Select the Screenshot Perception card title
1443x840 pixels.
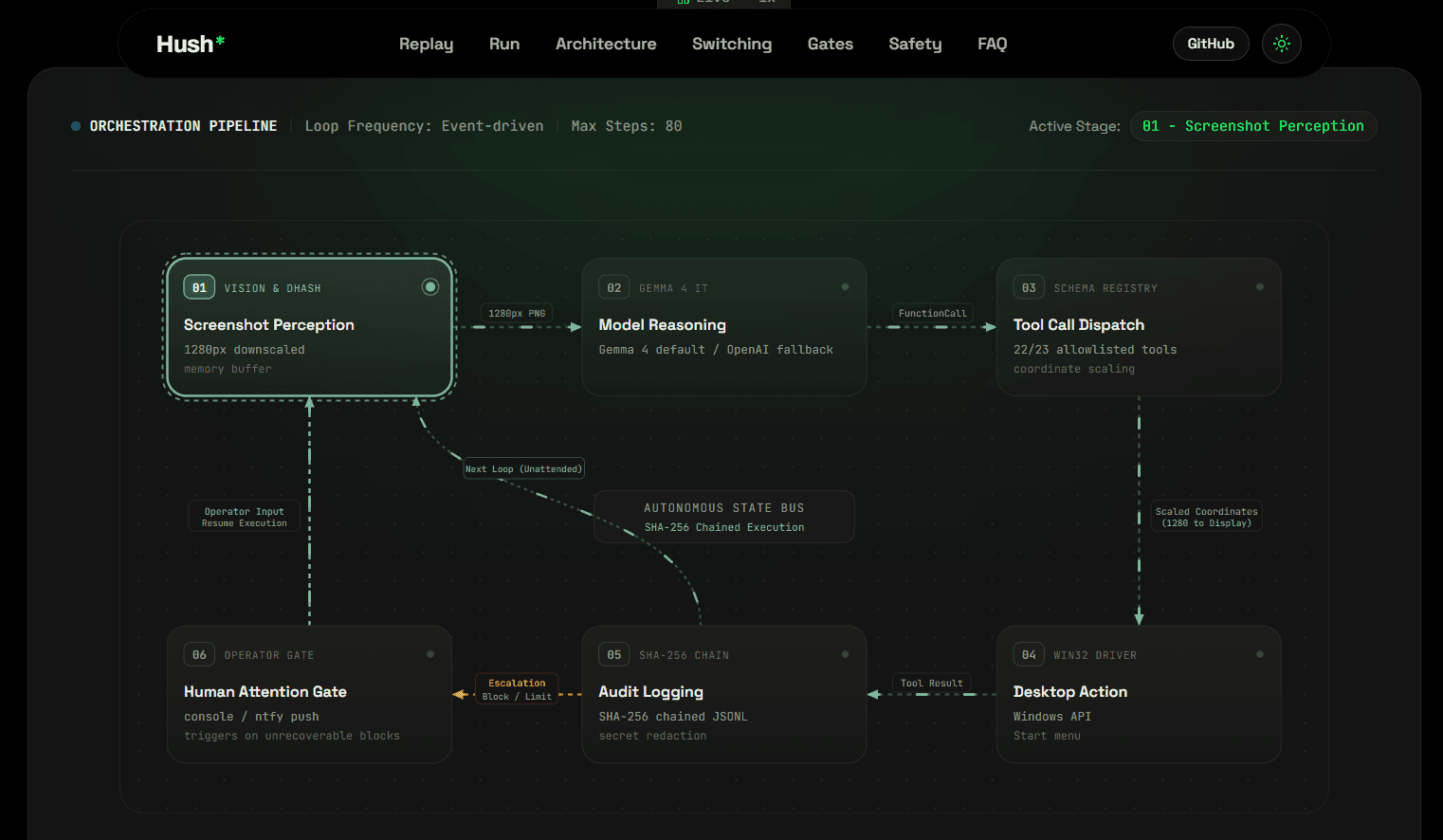pyautogui.click(x=269, y=324)
